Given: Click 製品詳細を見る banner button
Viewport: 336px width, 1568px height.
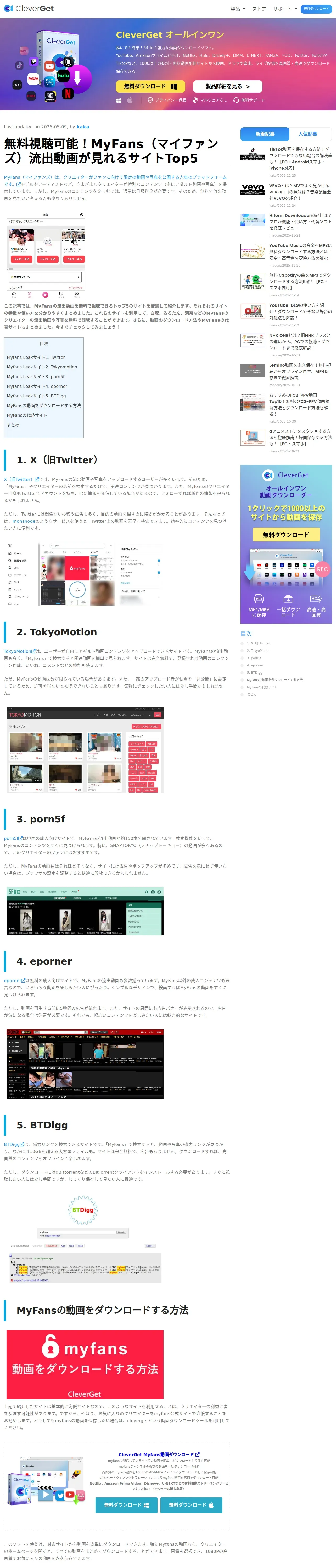Looking at the screenshot, I should (227, 87).
